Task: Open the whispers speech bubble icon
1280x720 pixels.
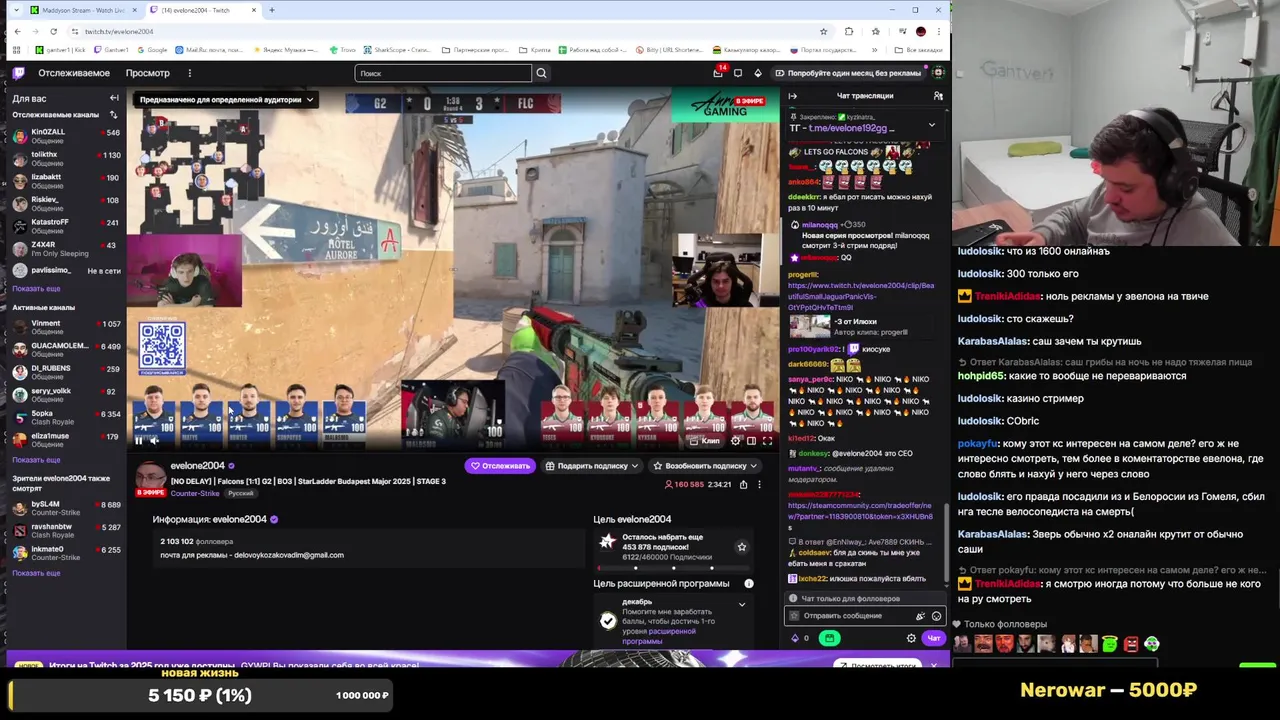Action: pos(738,73)
